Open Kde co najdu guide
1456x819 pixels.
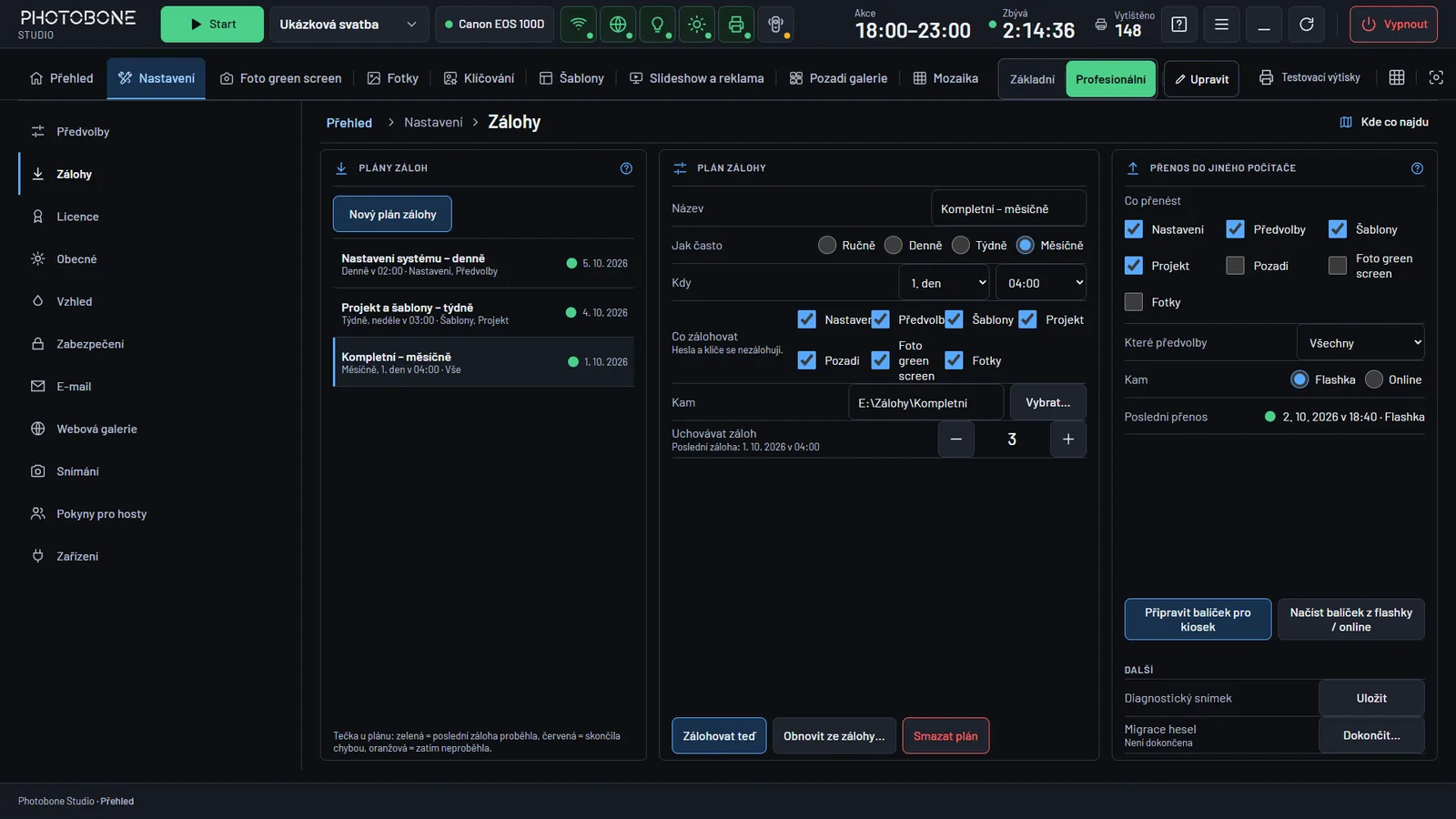click(1384, 122)
